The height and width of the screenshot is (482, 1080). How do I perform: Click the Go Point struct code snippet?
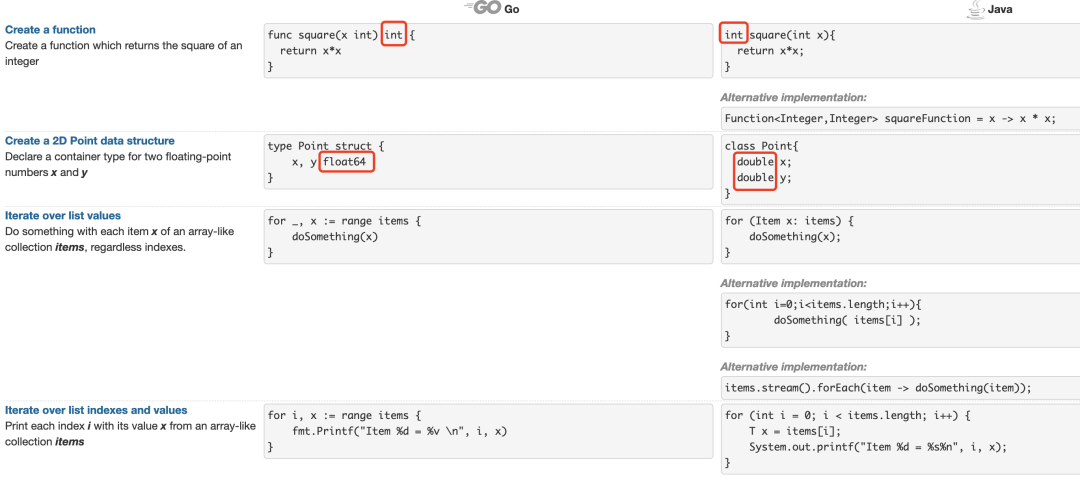coord(488,162)
